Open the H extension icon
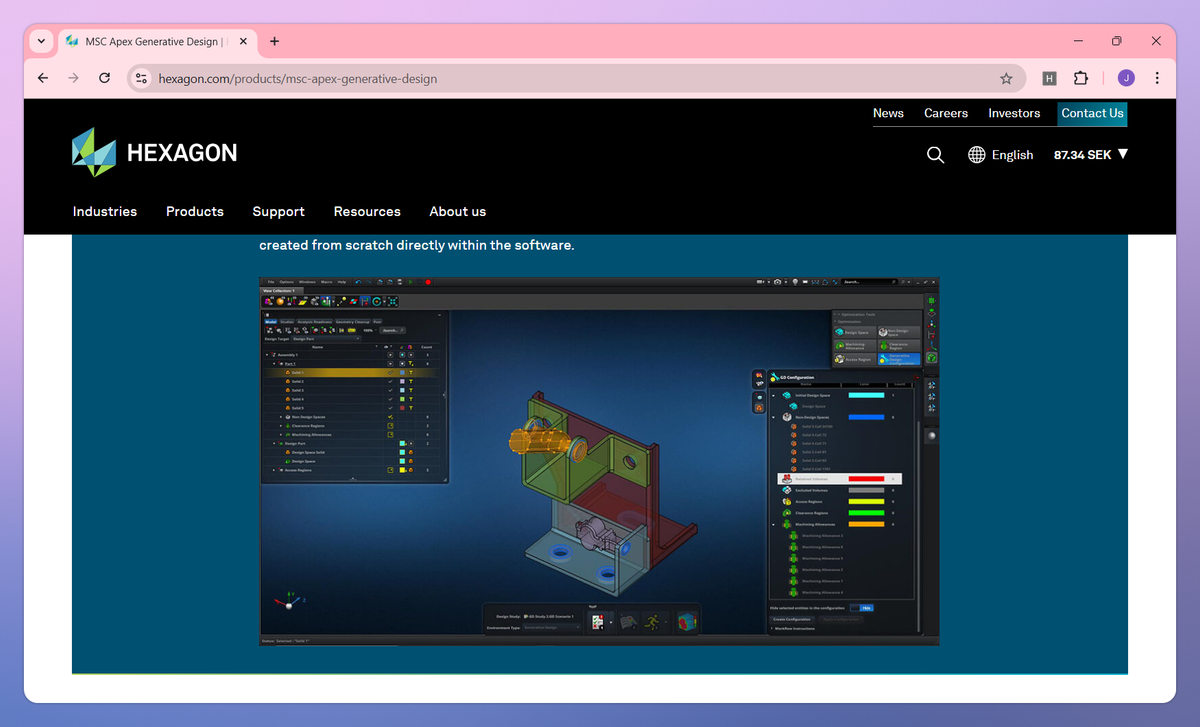Screen dimensions: 1200x727 pos(1049,78)
